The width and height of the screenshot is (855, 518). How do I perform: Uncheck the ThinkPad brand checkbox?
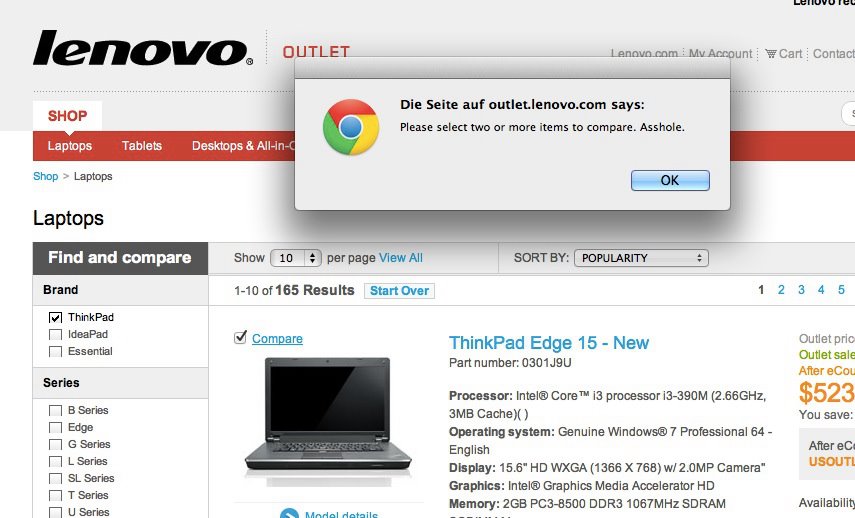coord(55,317)
